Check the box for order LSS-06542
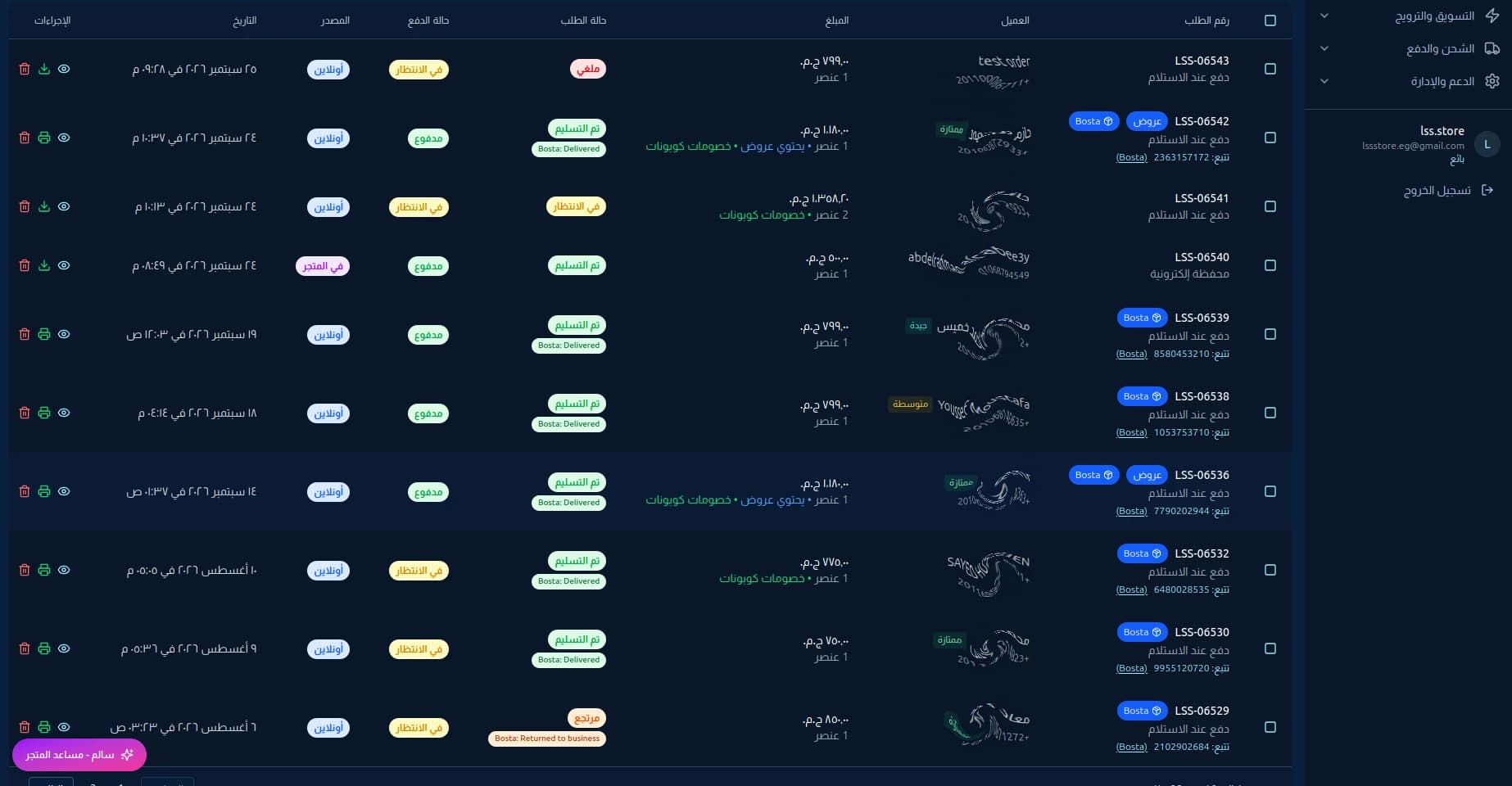Viewport: 1512px width, 786px height. [1270, 138]
